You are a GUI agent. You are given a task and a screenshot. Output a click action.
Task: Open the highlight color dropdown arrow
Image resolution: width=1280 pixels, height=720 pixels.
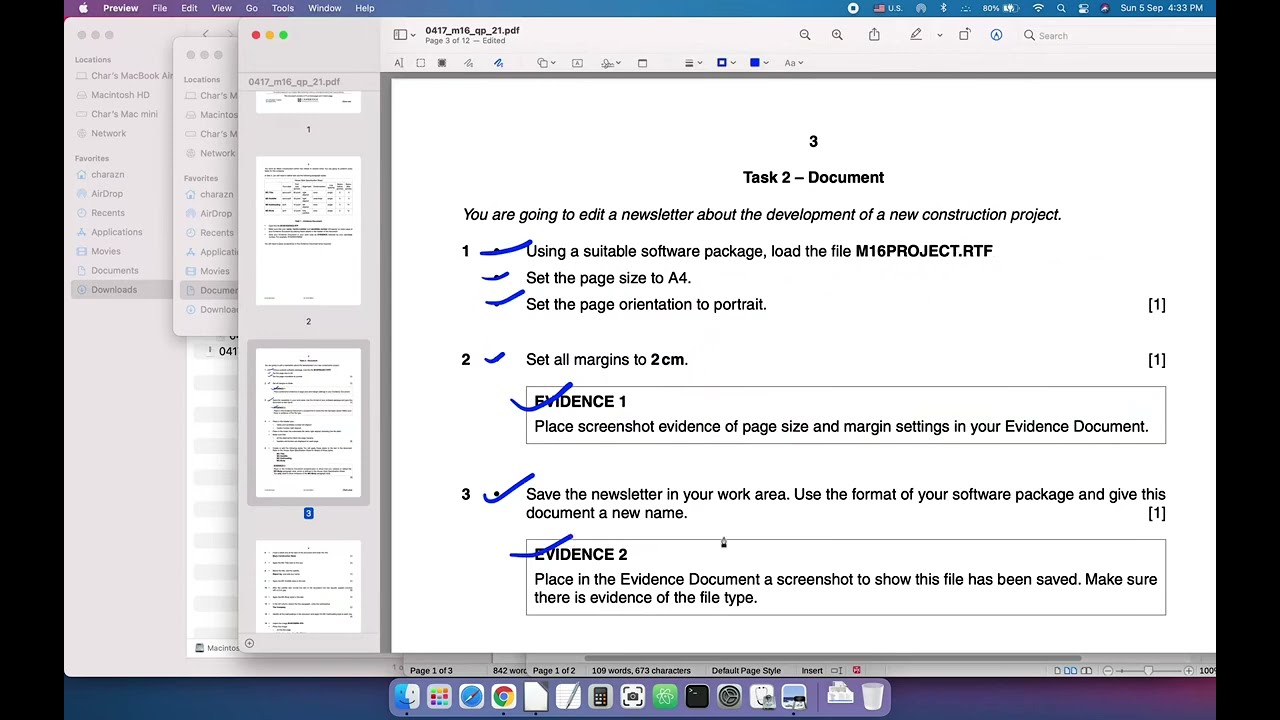click(940, 35)
